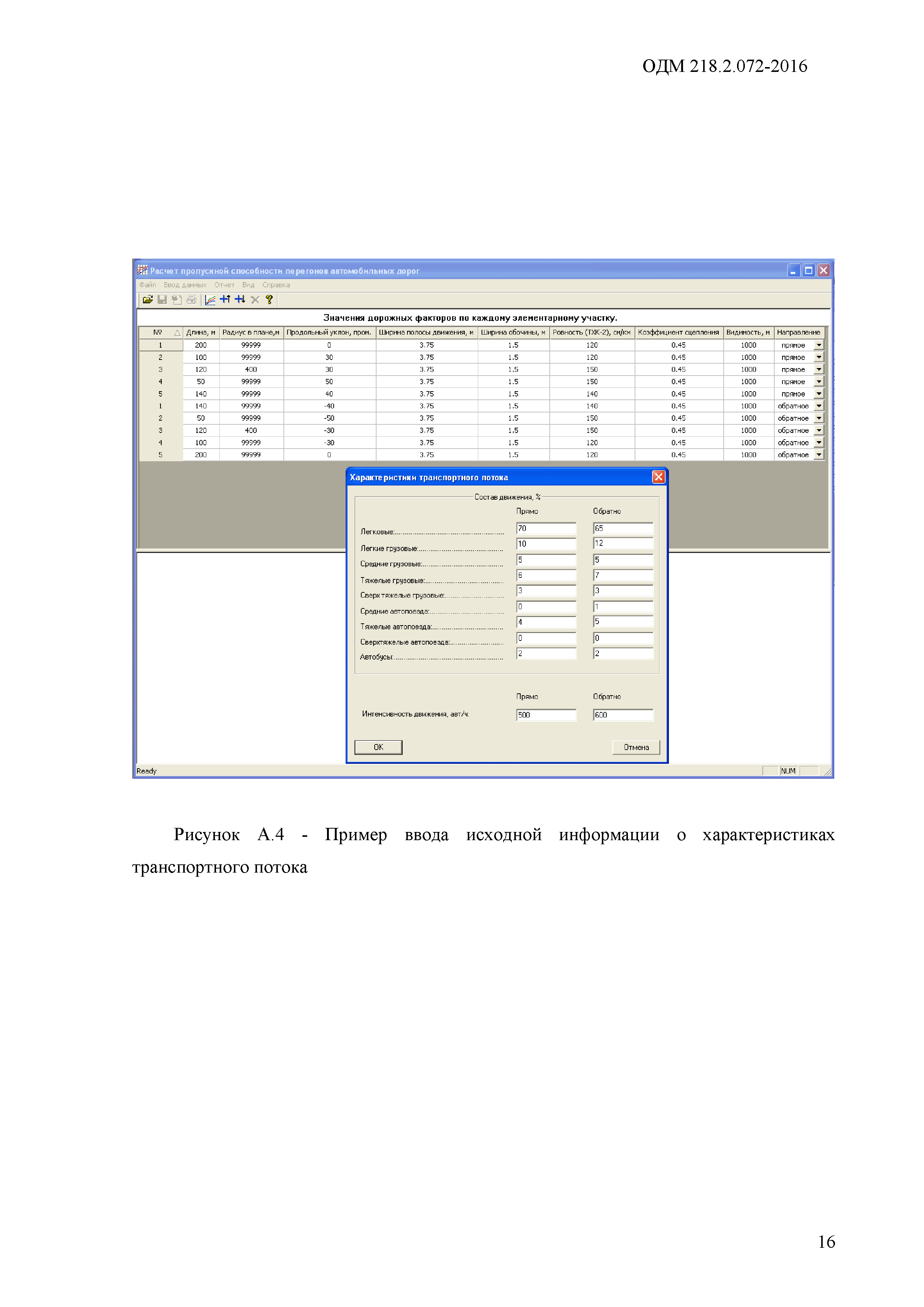The width and height of the screenshot is (924, 1307).
Task: Click Сверхтяжелые автопоезда Обратно field
Action: pyautogui.click(x=623, y=637)
